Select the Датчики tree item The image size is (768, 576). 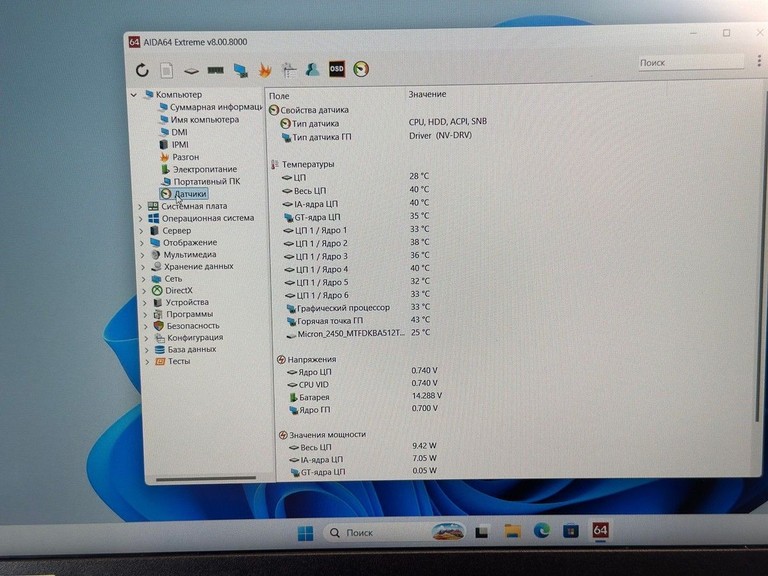pos(184,194)
